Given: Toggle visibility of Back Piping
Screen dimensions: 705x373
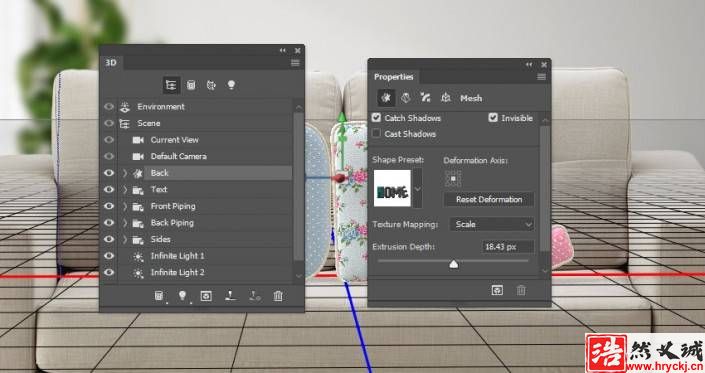Looking at the screenshot, I should (x=109, y=222).
